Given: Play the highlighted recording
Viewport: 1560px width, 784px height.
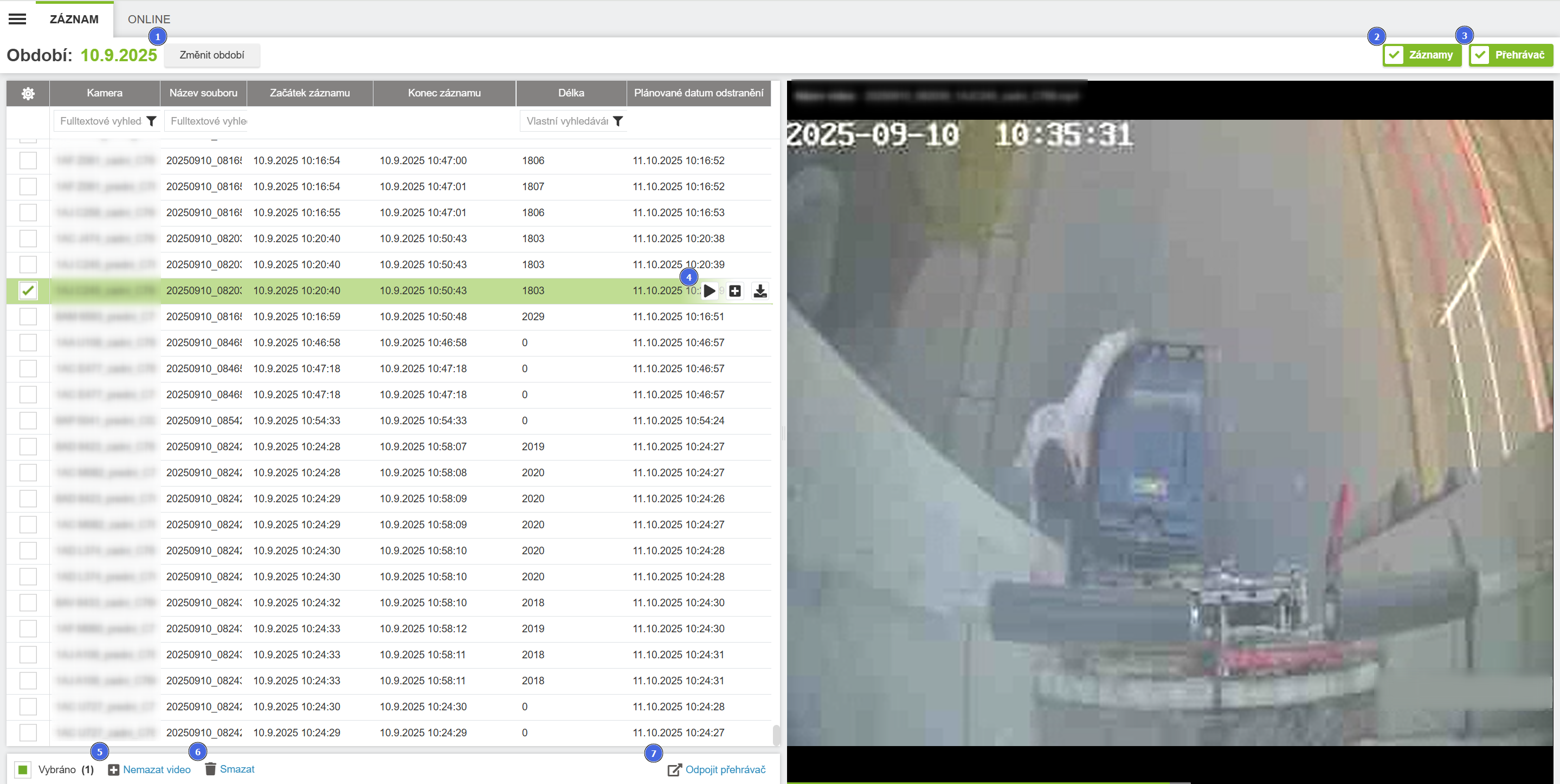Looking at the screenshot, I should click(709, 291).
